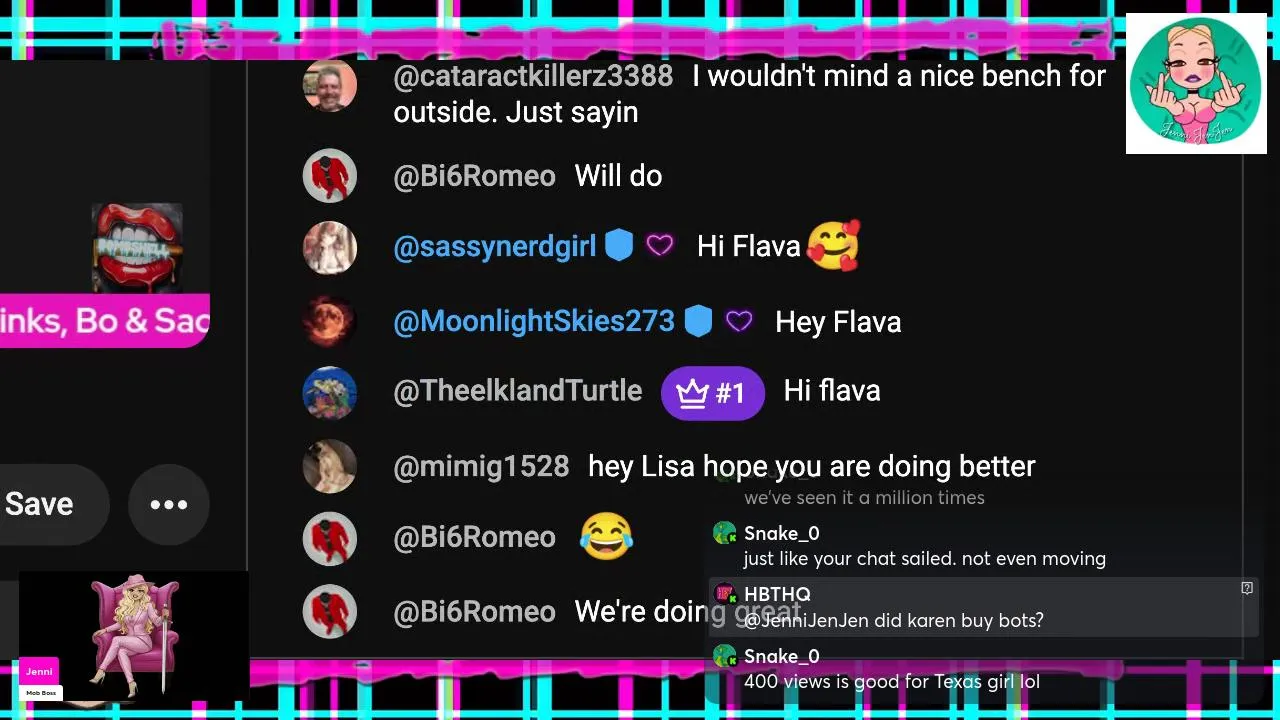Viewport: 1280px width, 720px height.
Task: Click the pink banner reading inks, Bo & Sac
Action: [104, 321]
